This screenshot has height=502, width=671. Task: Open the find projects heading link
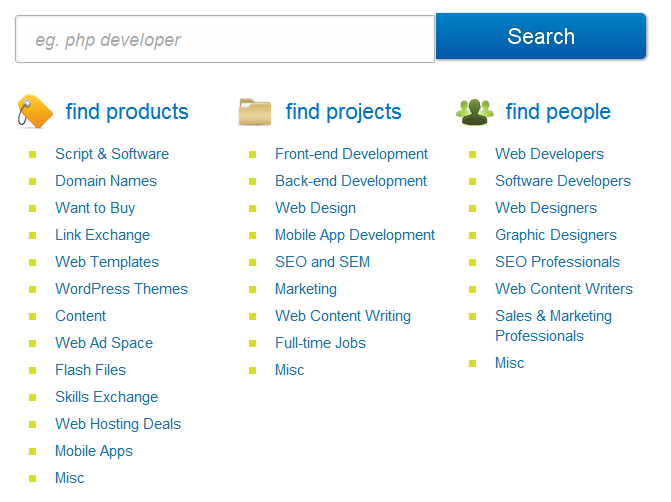343,112
